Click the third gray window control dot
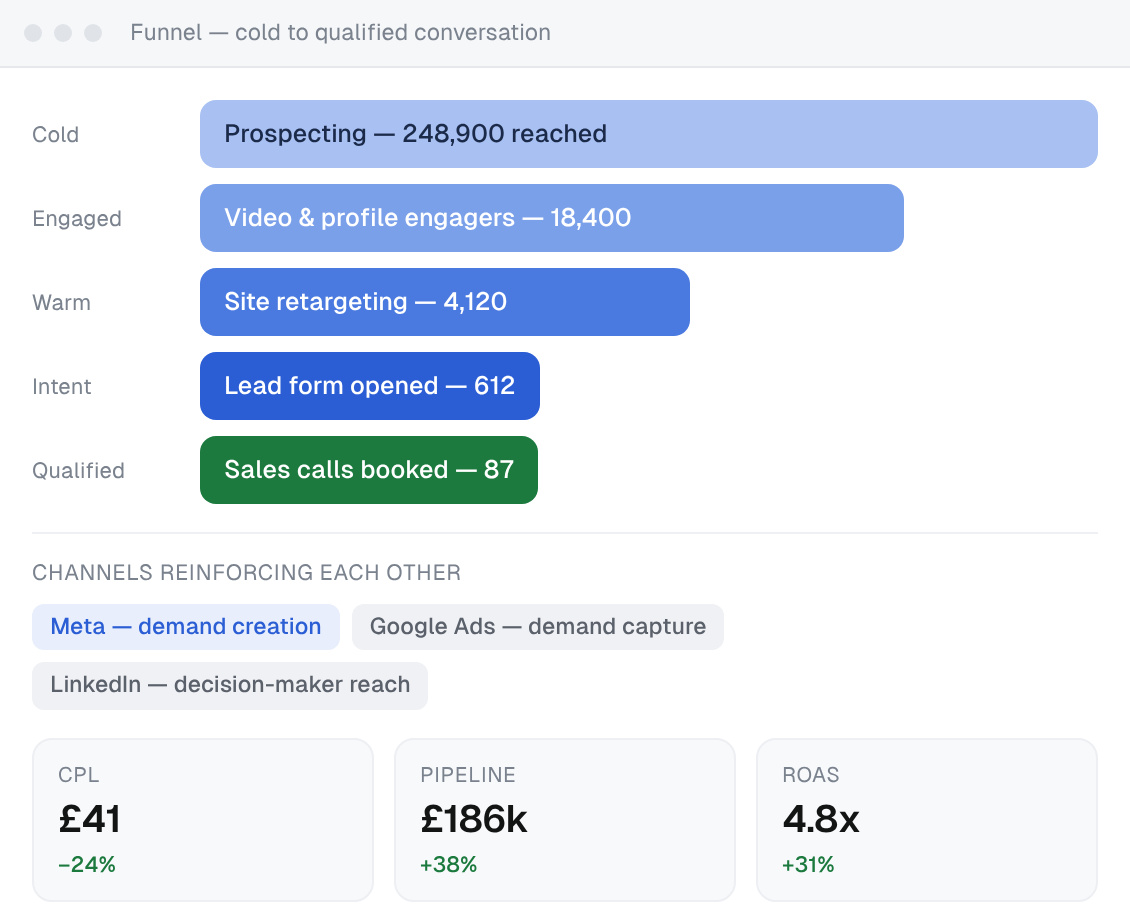Screen dimensions: 1130x920 point(93,33)
